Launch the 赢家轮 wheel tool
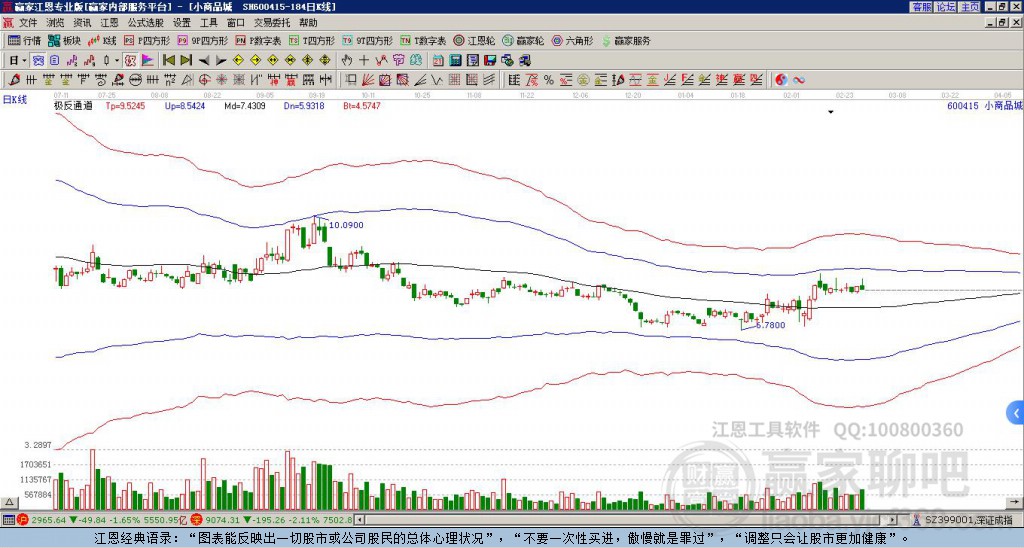The width and height of the screenshot is (1024, 548). [523, 40]
